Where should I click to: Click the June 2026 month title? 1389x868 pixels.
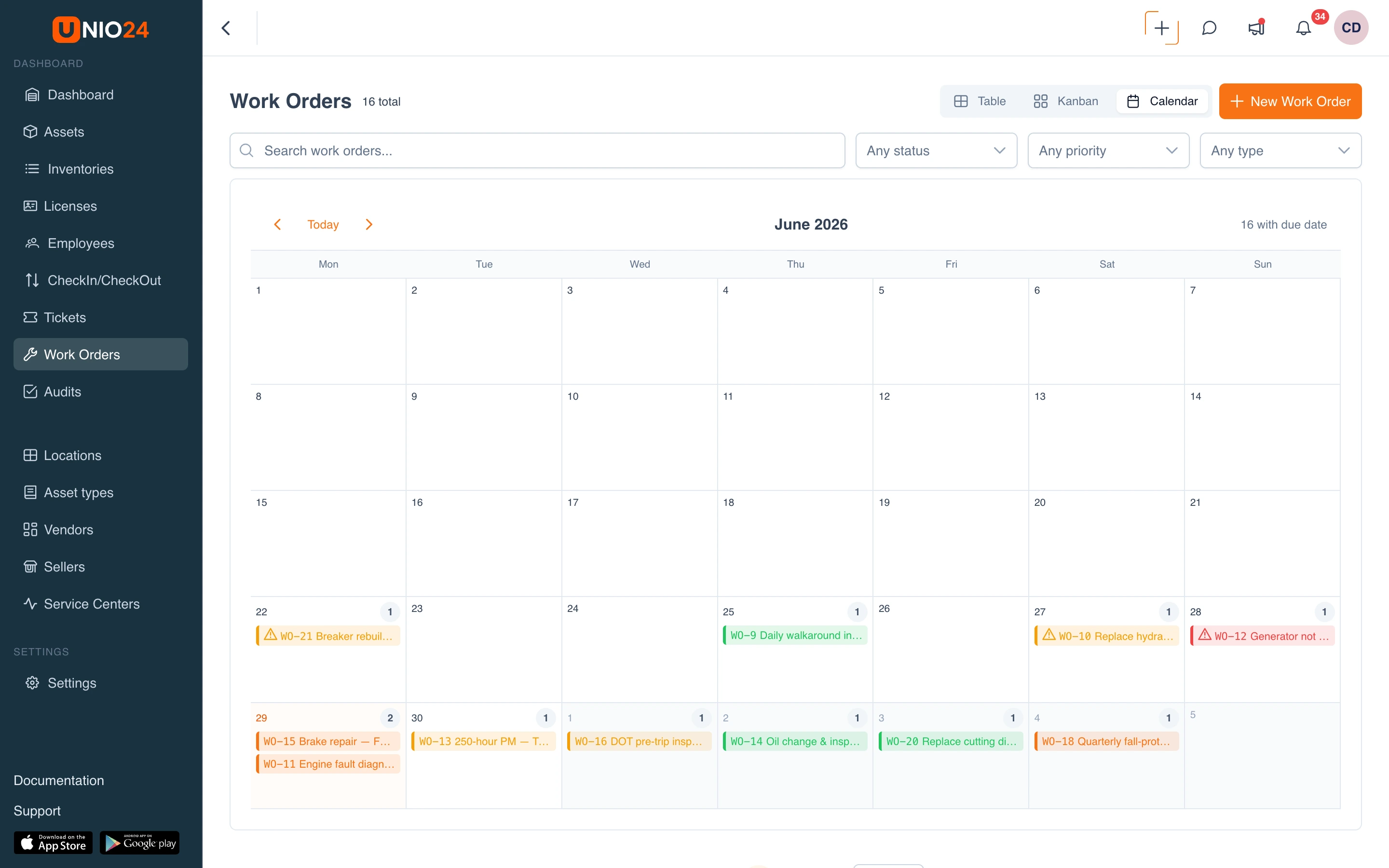point(810,224)
